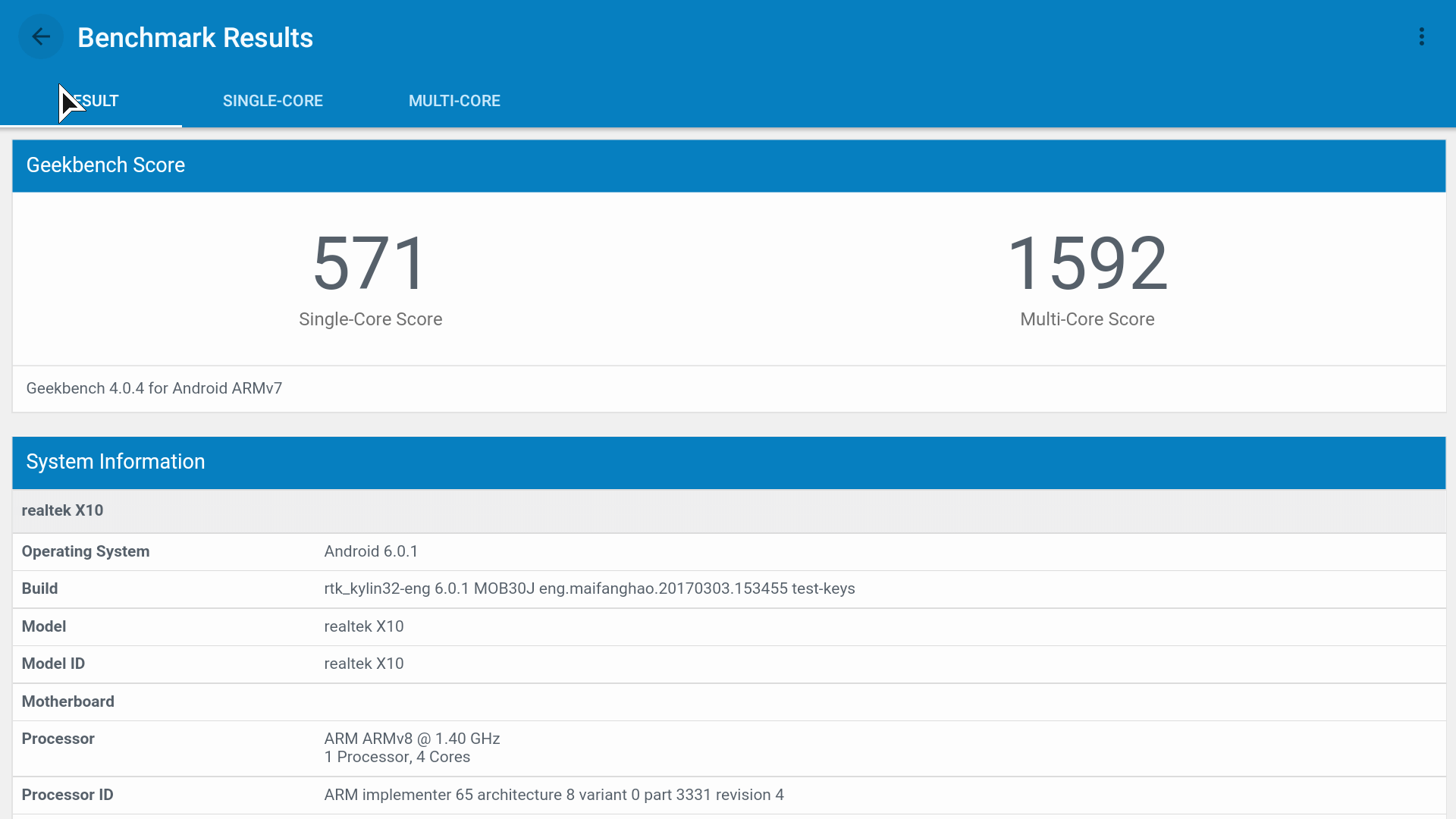Click the Model row label

[x=44, y=626]
